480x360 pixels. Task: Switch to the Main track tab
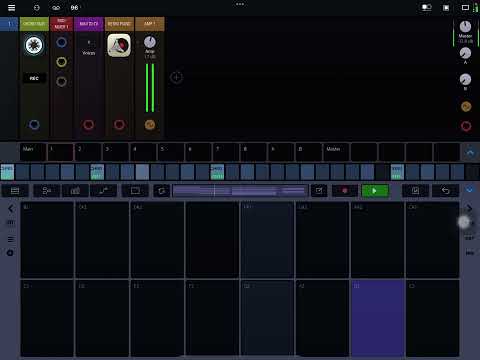(x=33, y=152)
